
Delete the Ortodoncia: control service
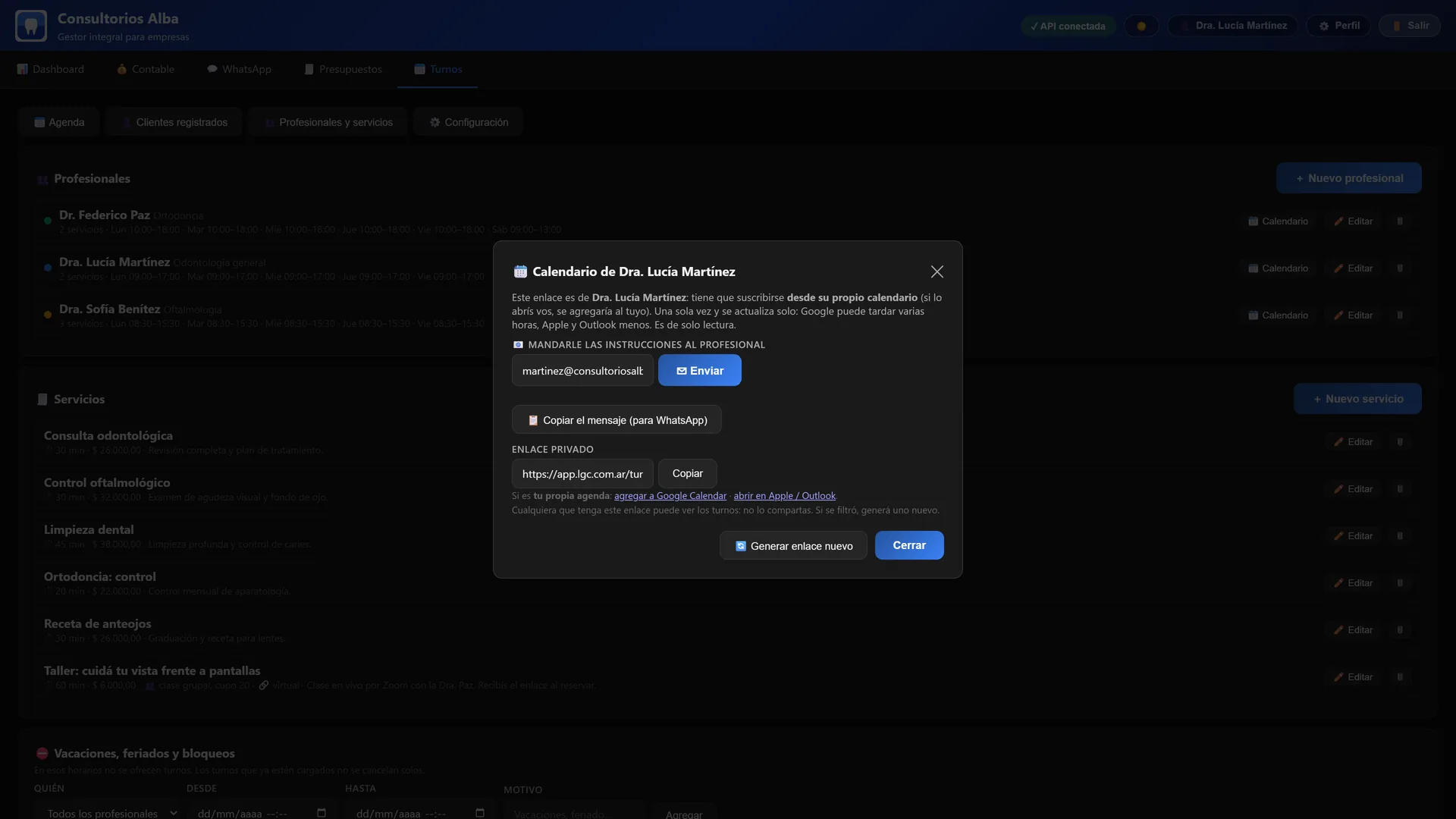click(x=1400, y=583)
